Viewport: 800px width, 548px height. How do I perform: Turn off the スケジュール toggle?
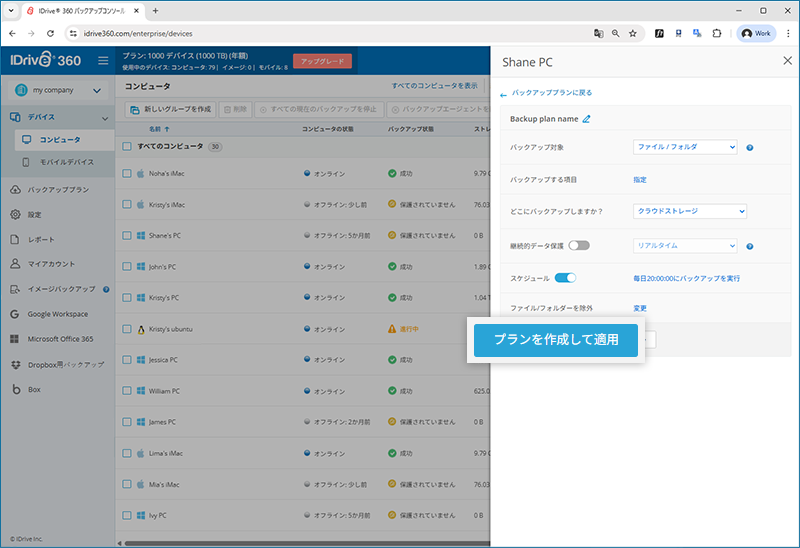[565, 278]
